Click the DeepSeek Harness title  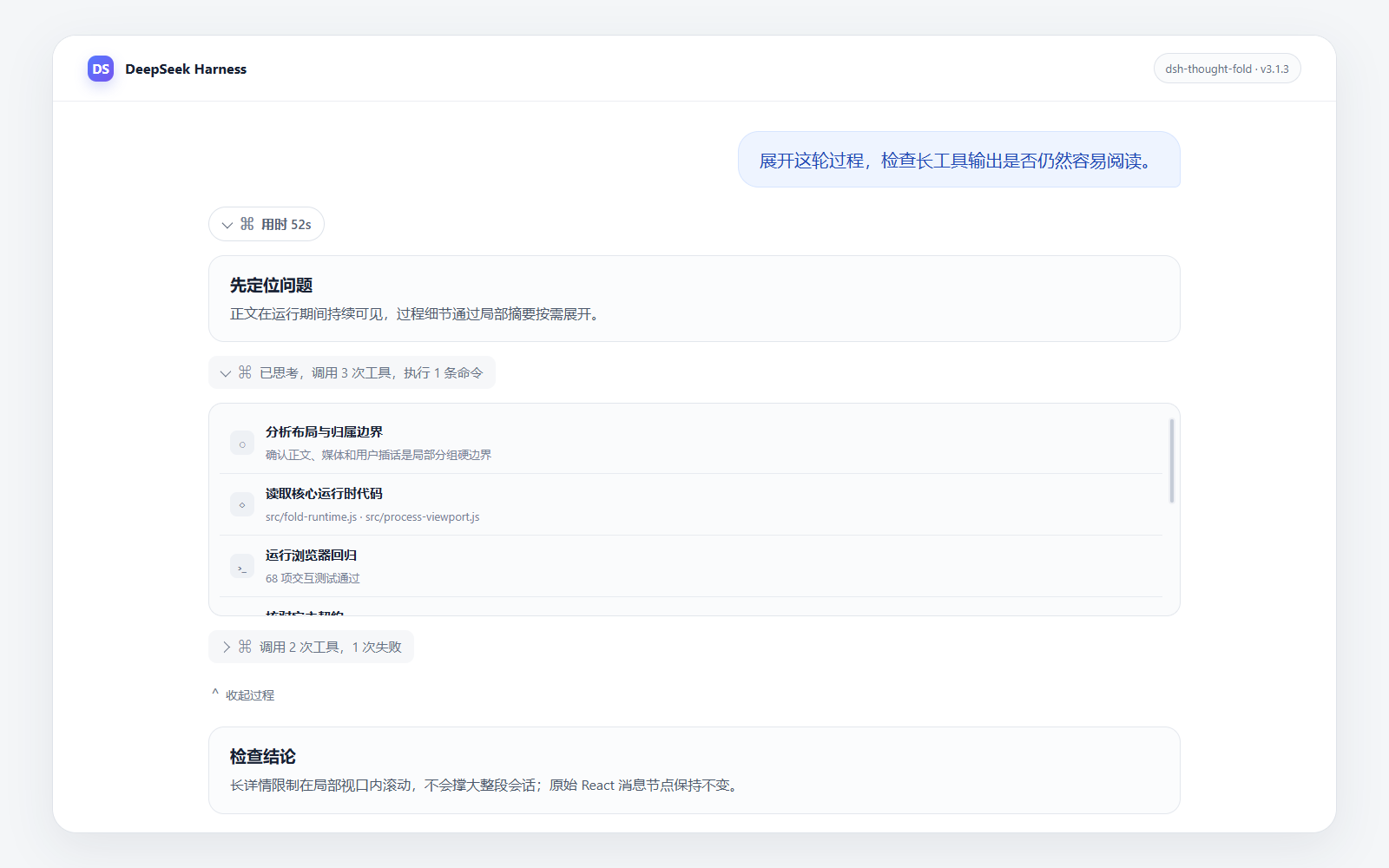coord(186,69)
